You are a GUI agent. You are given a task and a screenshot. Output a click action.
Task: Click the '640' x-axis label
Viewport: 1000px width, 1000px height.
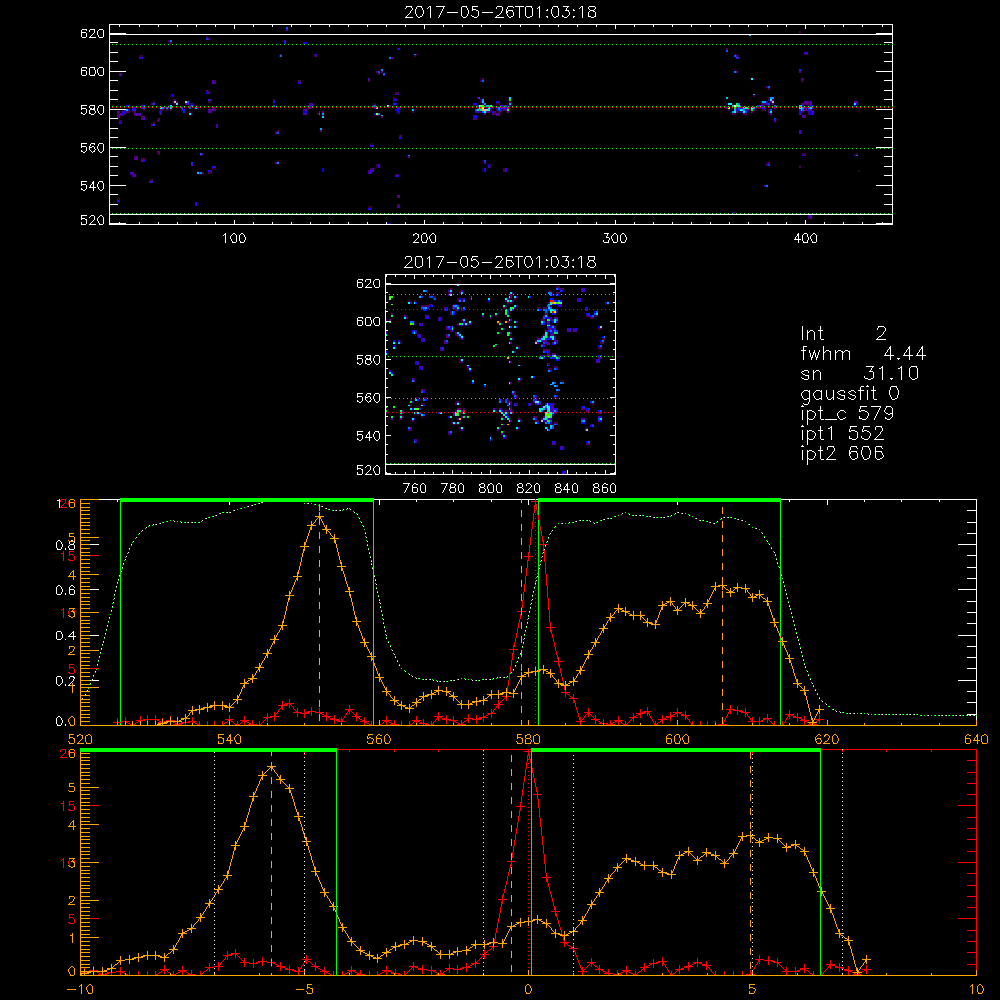pos(976,739)
